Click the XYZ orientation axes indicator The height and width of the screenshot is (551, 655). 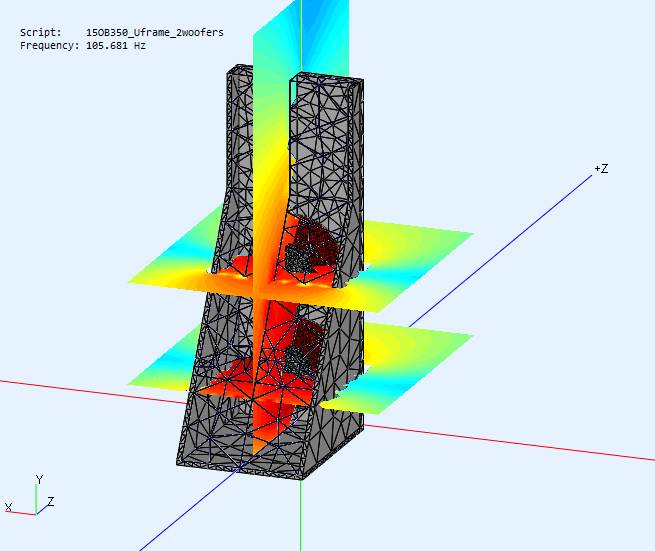(30, 495)
